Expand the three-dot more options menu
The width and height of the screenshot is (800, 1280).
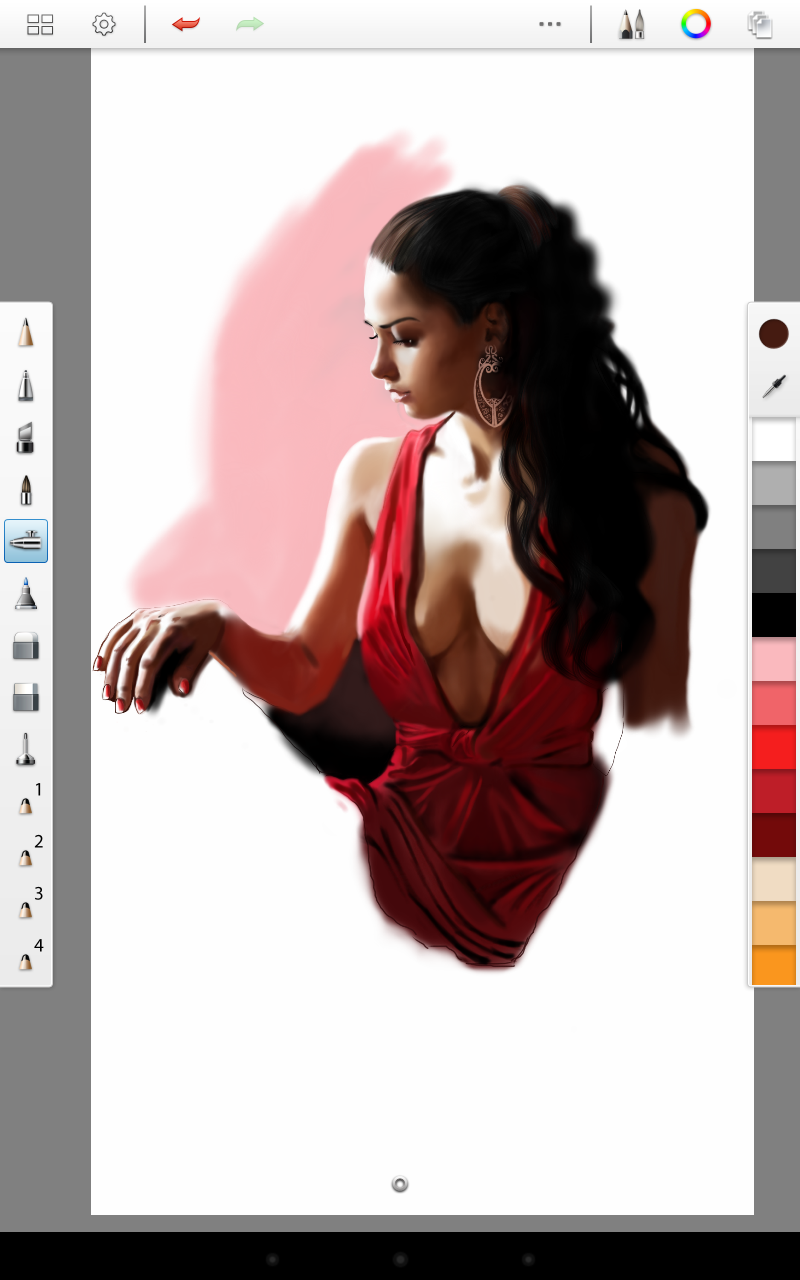[550, 24]
